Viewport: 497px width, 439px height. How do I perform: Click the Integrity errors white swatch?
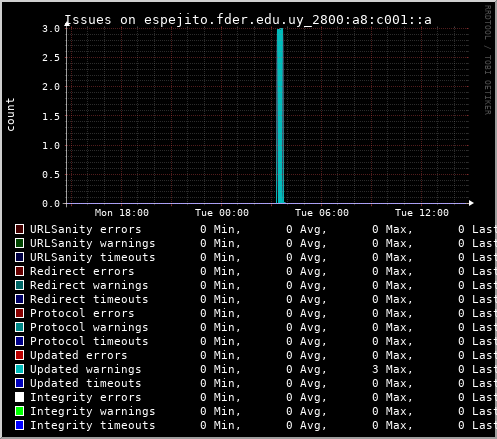tap(19, 397)
